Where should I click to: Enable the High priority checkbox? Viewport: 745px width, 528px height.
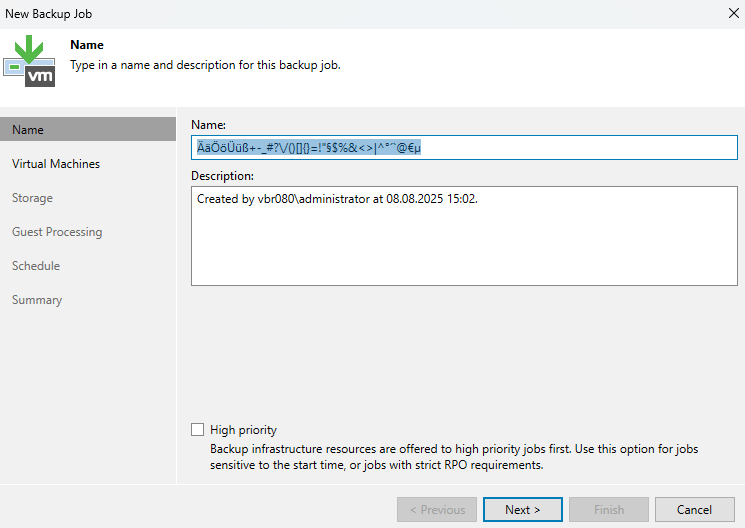197,430
